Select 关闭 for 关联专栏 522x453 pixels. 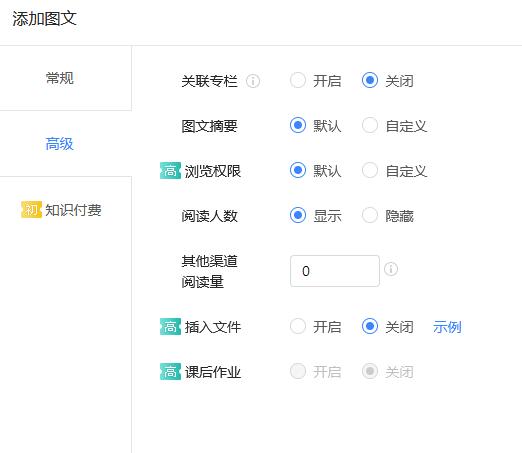[x=370, y=80]
